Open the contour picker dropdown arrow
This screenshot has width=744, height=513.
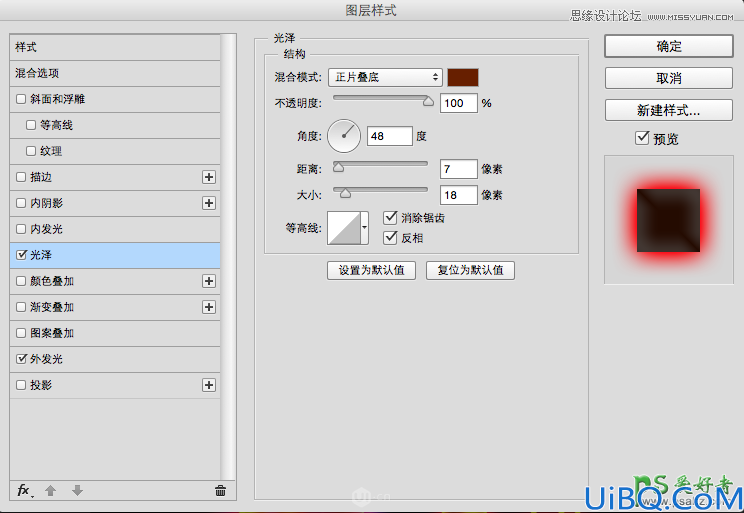(364, 228)
